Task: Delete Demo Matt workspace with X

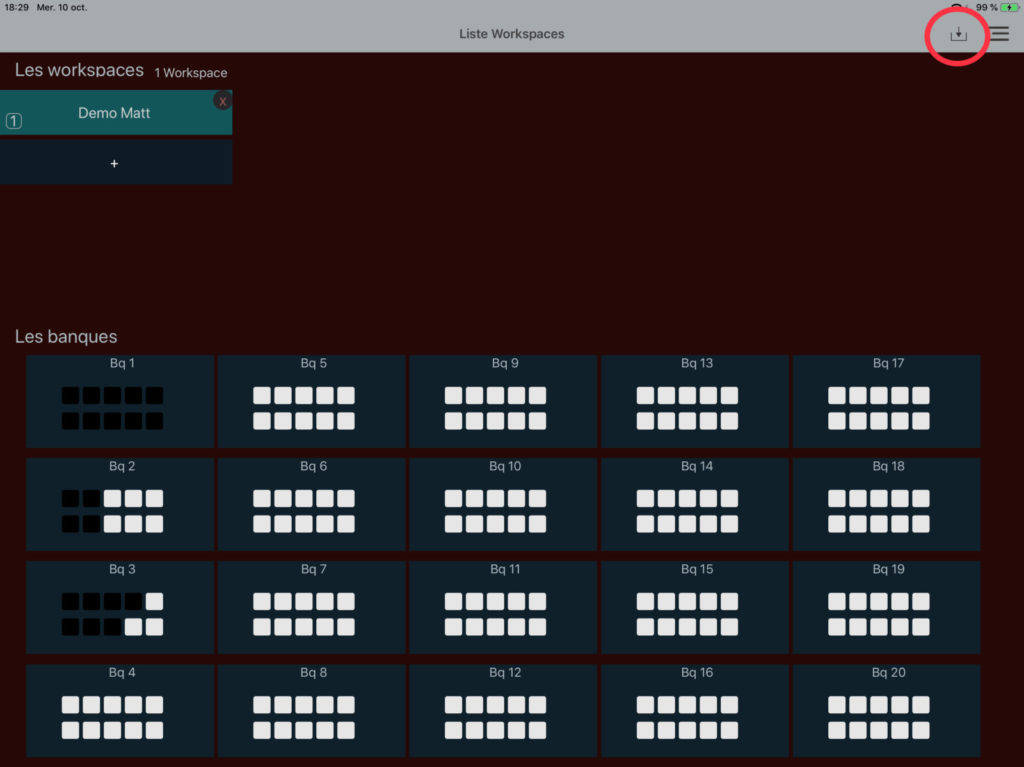Action: tap(222, 101)
